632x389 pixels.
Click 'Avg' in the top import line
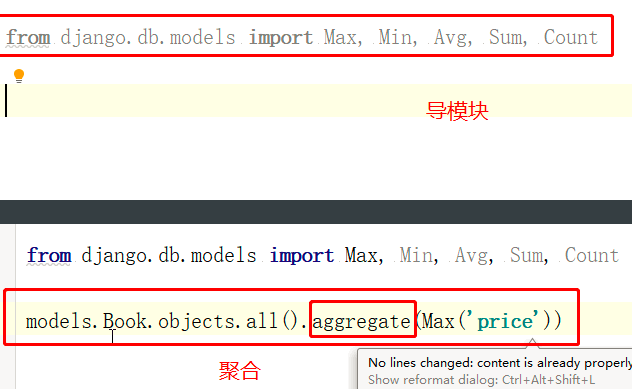pos(451,38)
